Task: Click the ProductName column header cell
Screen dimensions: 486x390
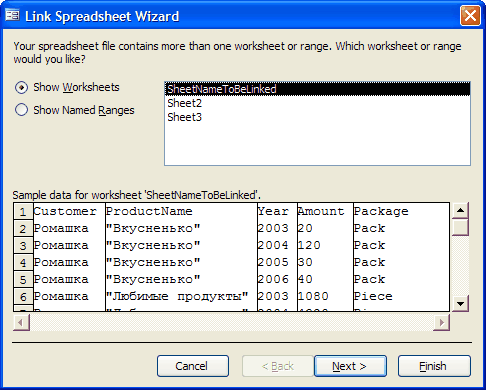Action: [x=181, y=211]
